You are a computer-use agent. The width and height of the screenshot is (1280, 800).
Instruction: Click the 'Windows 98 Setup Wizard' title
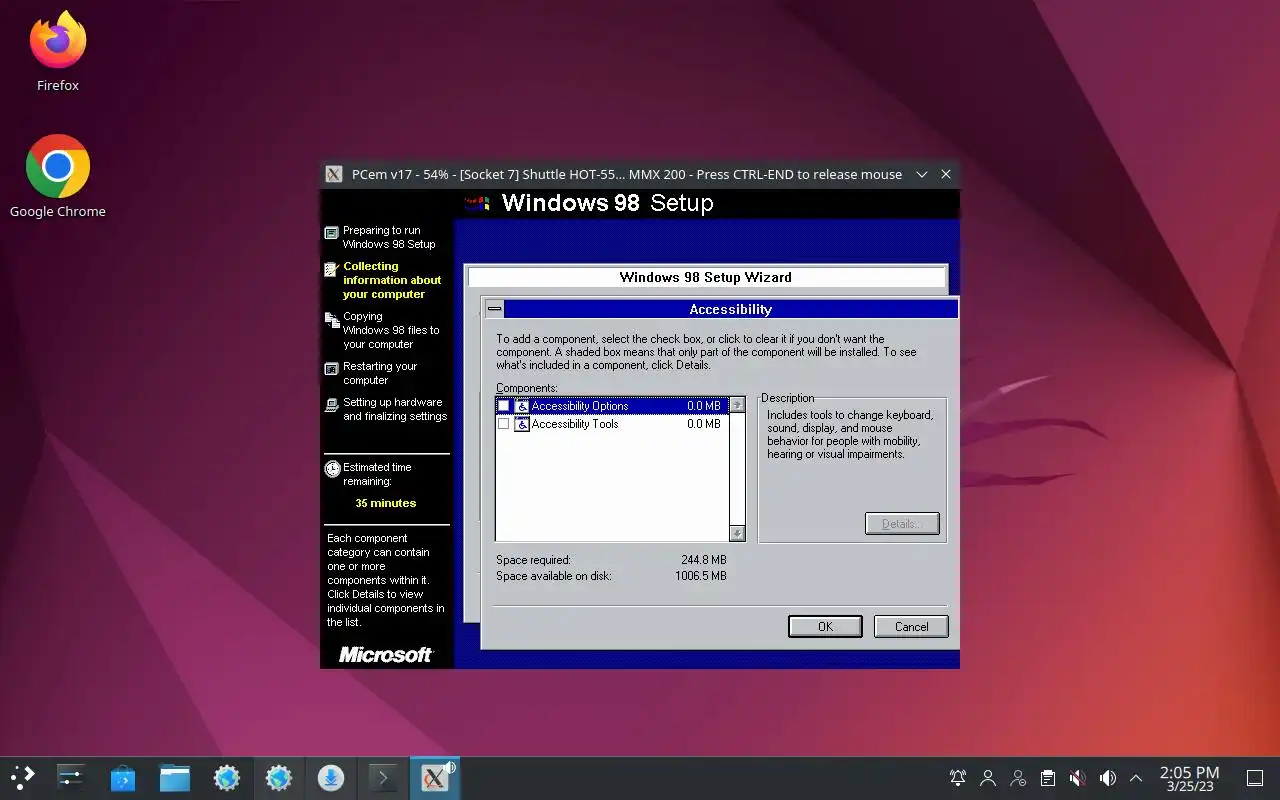coord(705,277)
